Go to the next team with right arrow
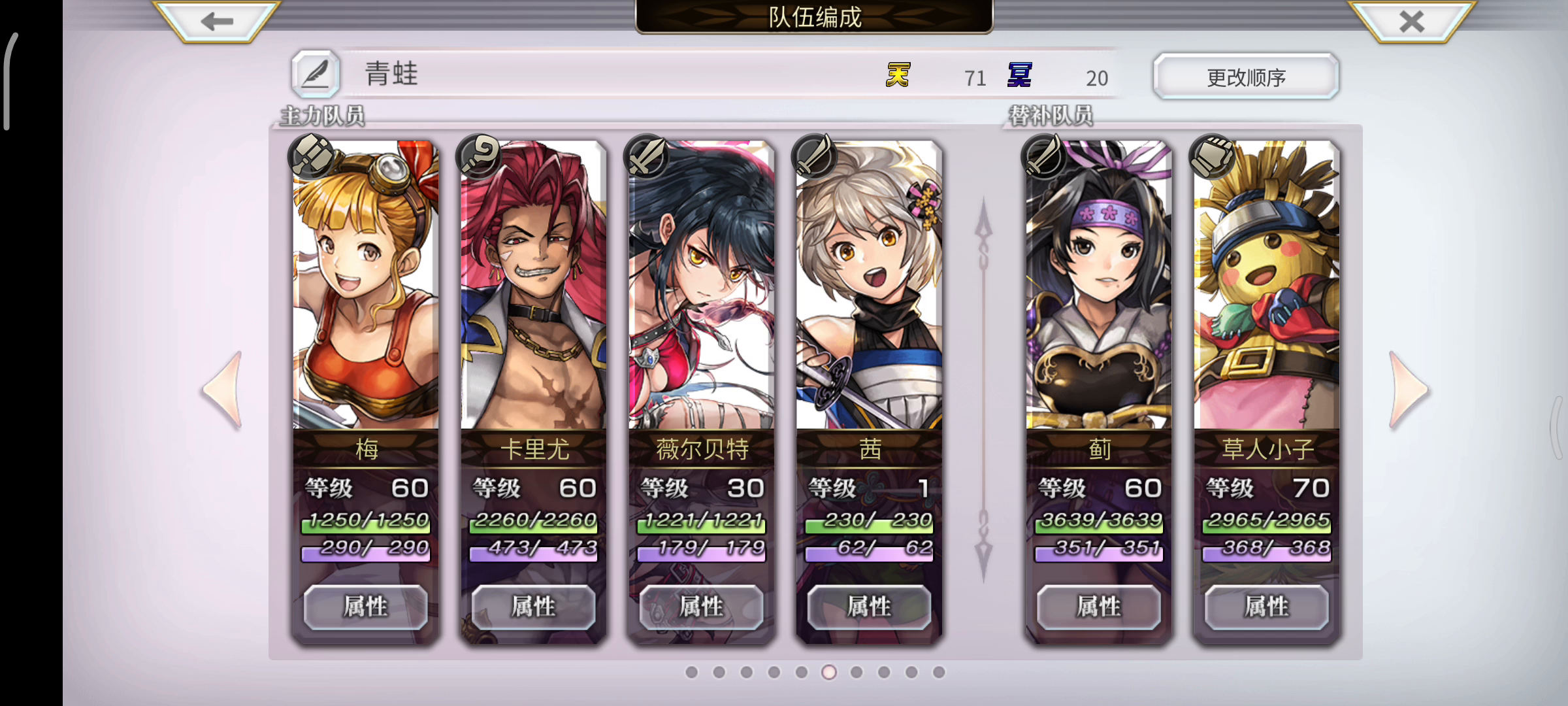Screen dimensions: 1568x706 (1409, 390)
